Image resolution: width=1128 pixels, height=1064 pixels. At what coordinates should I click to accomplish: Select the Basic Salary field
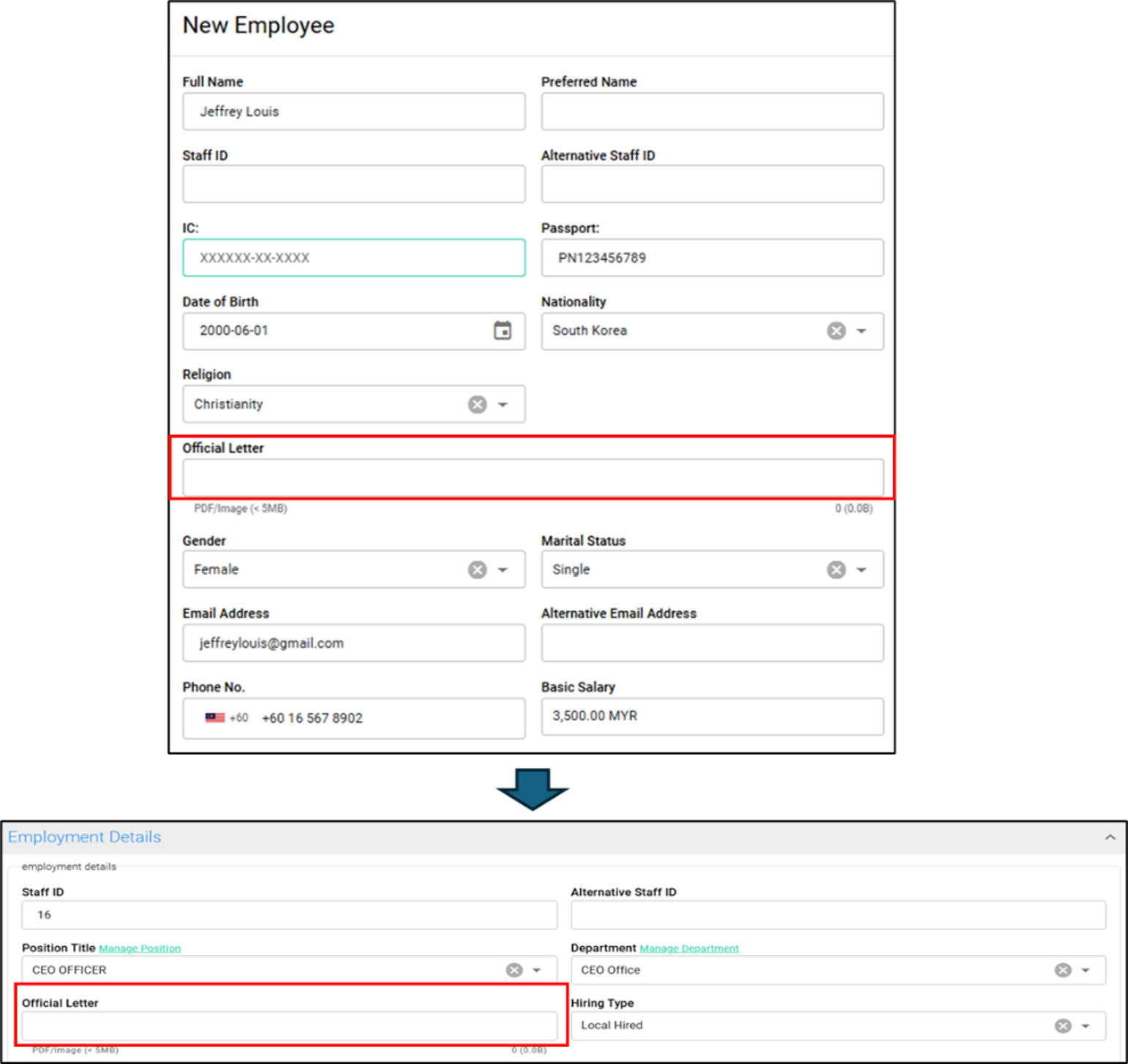(x=712, y=716)
